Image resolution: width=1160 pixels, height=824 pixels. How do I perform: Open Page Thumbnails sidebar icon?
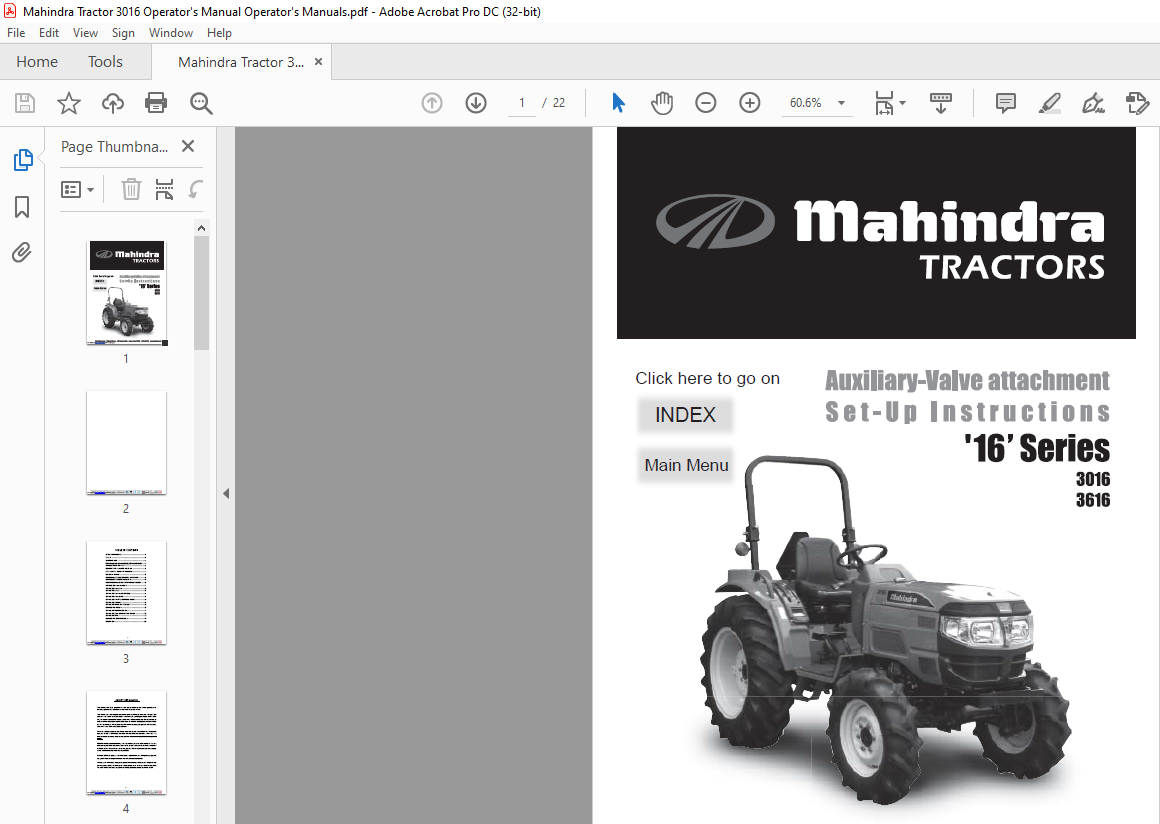pos(23,160)
